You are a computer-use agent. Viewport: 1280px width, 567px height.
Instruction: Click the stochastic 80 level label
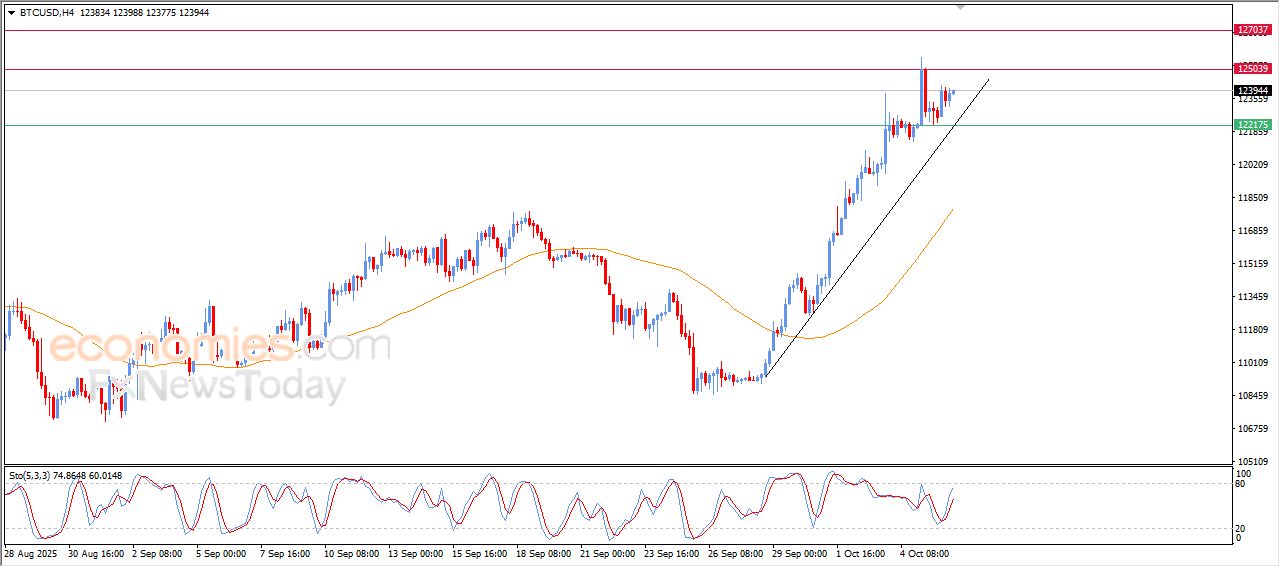pos(1243,485)
